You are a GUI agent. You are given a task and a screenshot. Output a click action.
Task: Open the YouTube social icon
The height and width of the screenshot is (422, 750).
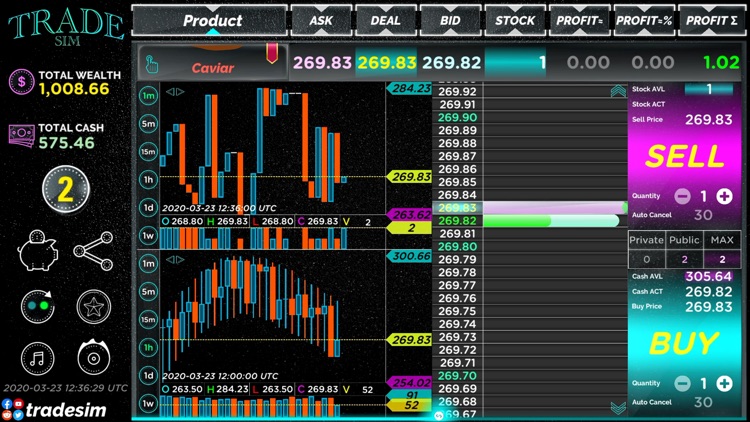click(x=18, y=404)
